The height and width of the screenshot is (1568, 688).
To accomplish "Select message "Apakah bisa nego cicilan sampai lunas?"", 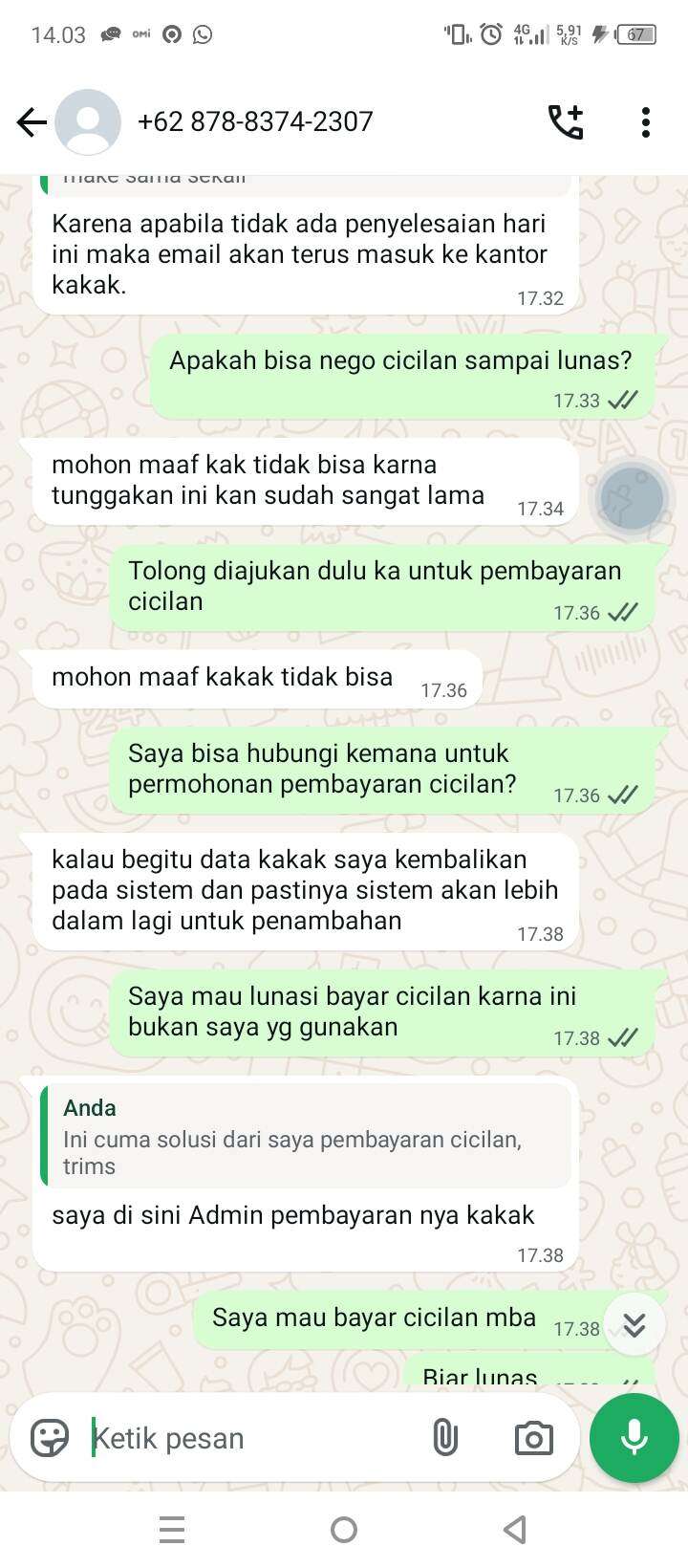I will click(403, 377).
